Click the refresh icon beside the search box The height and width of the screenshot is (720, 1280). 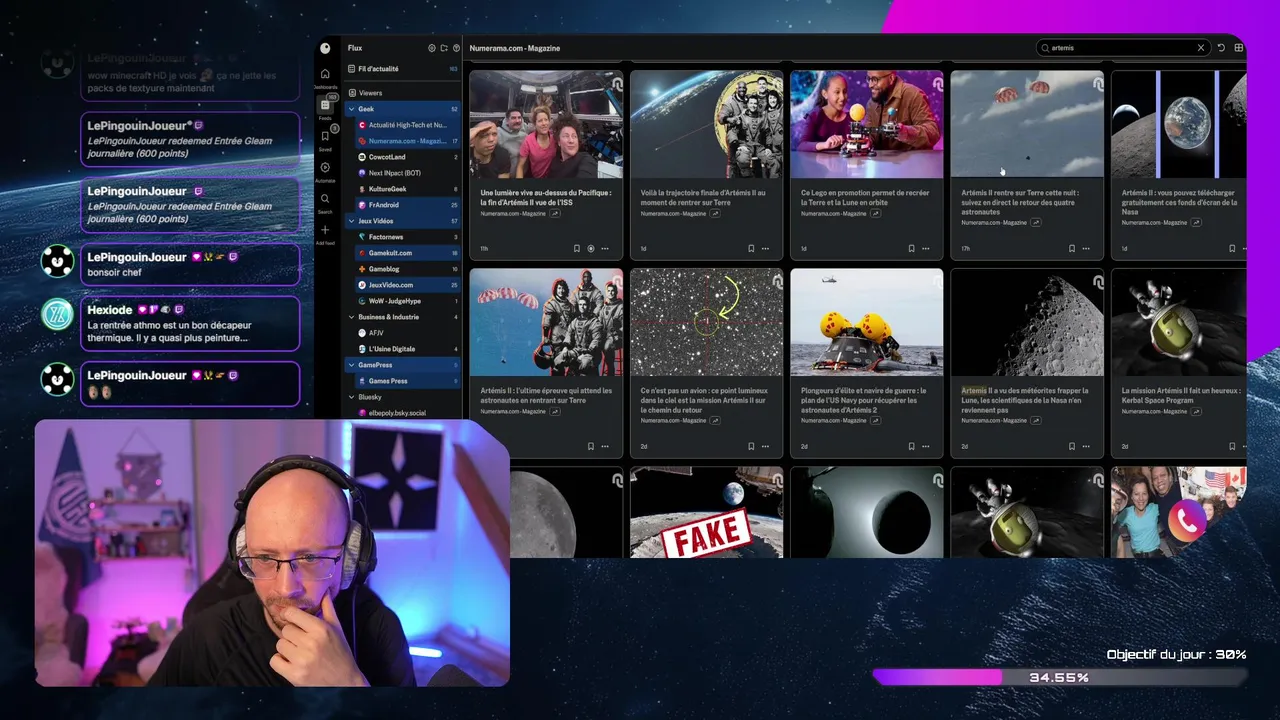coord(1221,48)
